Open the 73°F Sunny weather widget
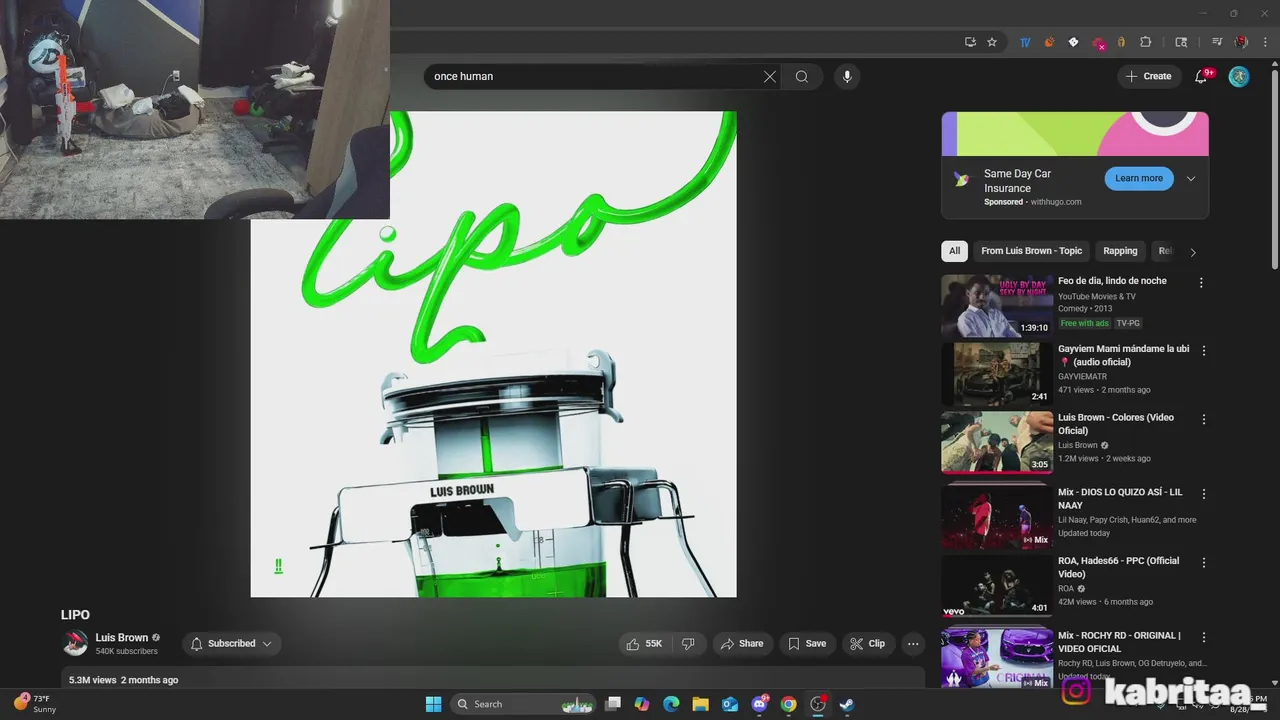The image size is (1280, 720). [x=37, y=704]
